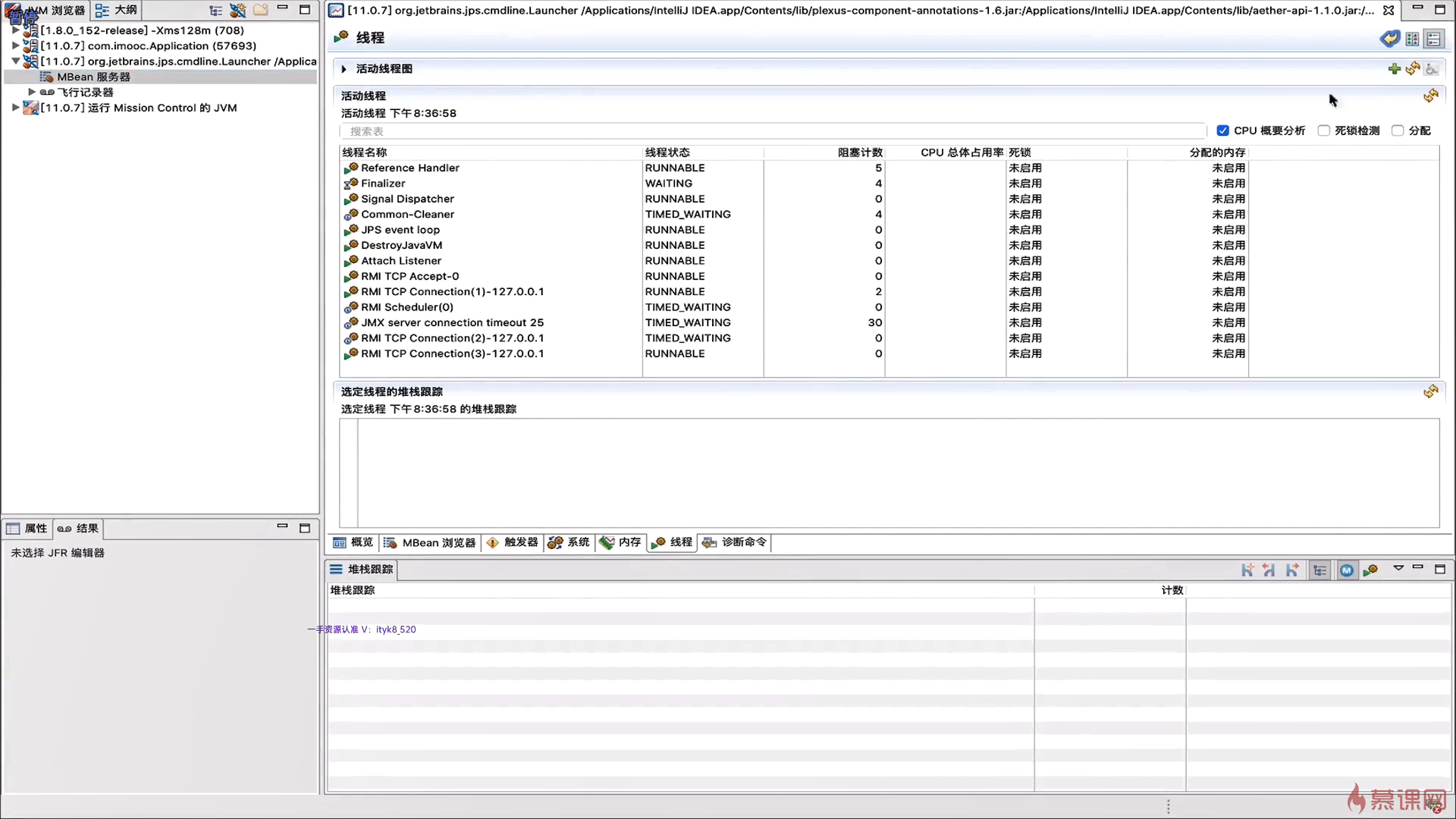Click thread gear icon in 堆栈跟踪 toolbar

coord(1370,570)
